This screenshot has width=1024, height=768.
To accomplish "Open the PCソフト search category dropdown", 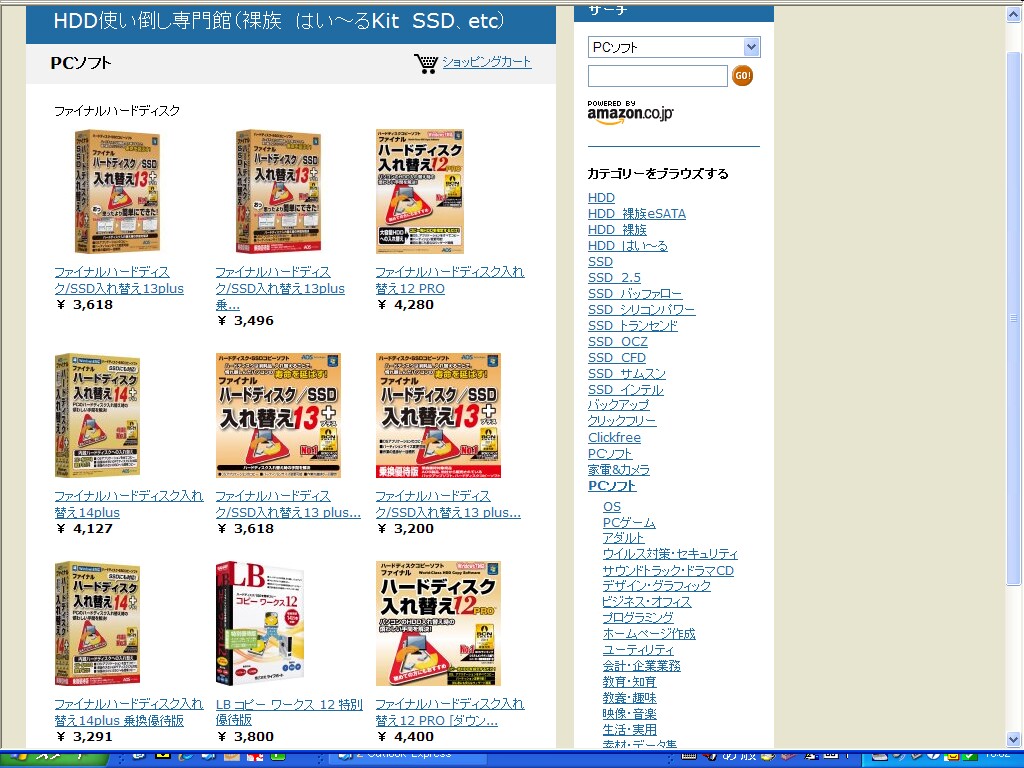I will click(x=674, y=47).
